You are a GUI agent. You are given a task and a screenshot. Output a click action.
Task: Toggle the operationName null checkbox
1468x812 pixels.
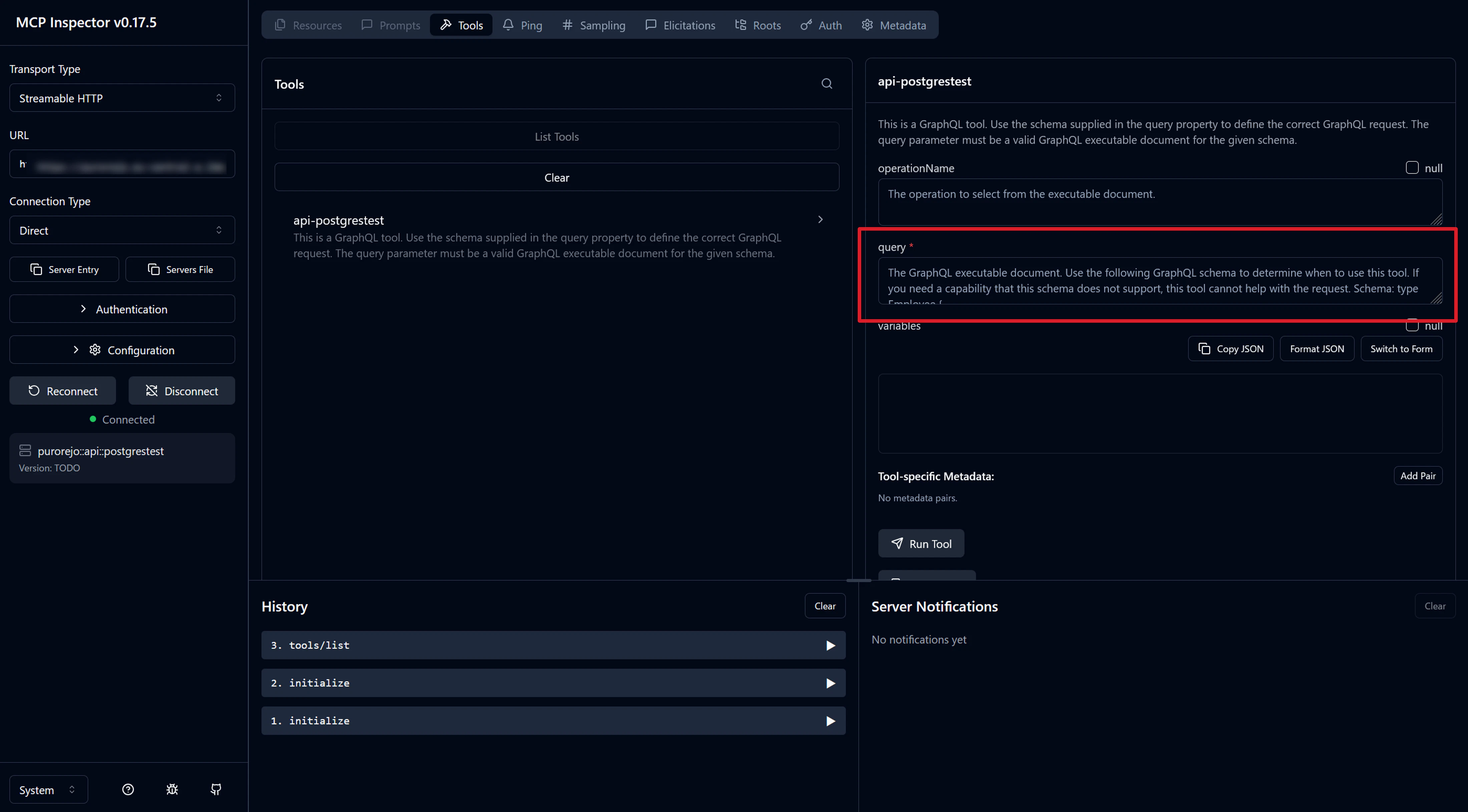tap(1412, 167)
